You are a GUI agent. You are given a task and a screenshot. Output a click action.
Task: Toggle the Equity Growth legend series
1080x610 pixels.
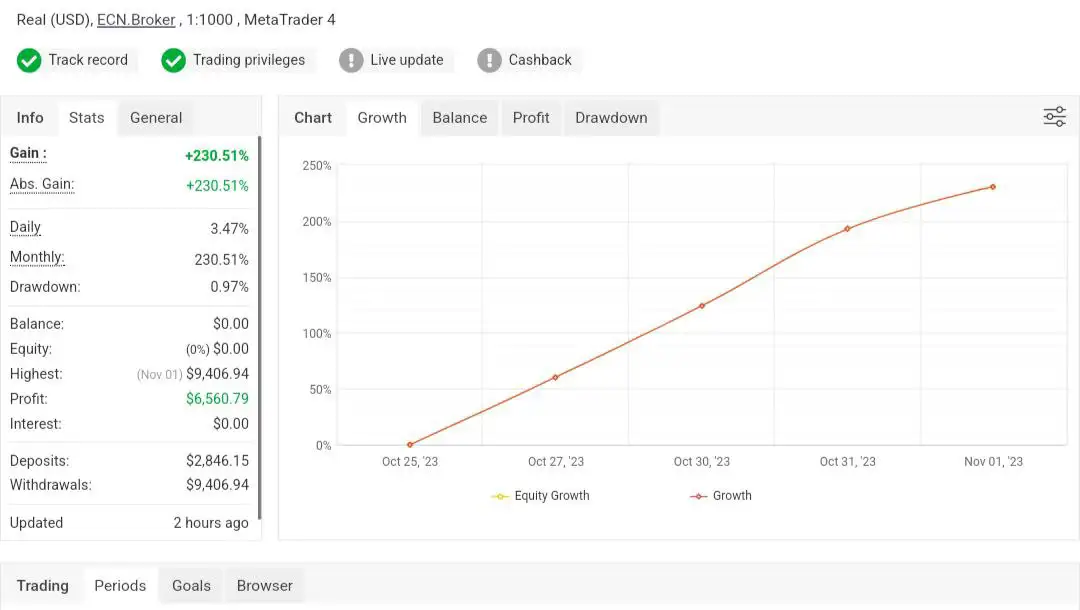(x=540, y=496)
